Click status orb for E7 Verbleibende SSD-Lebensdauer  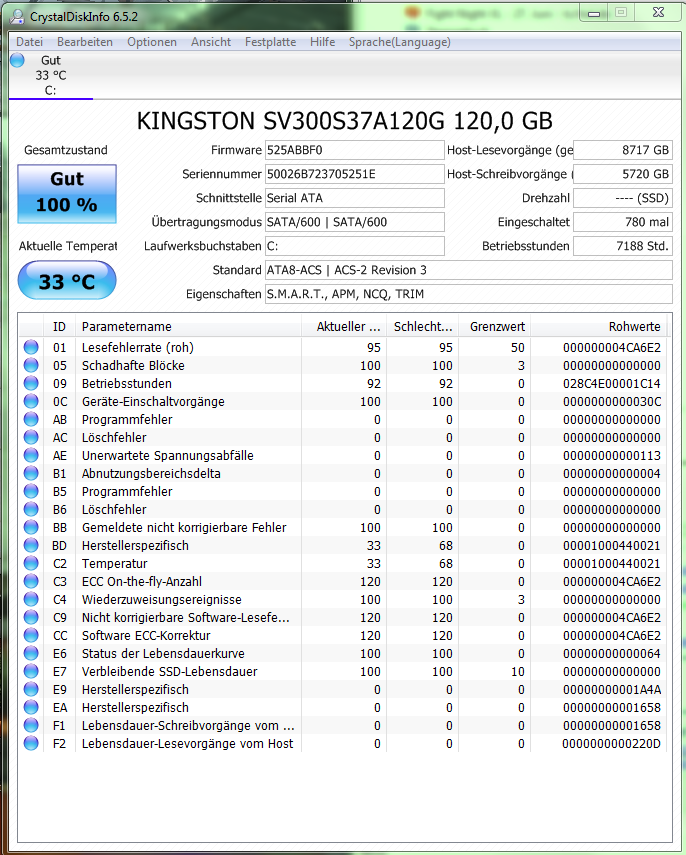pos(31,671)
